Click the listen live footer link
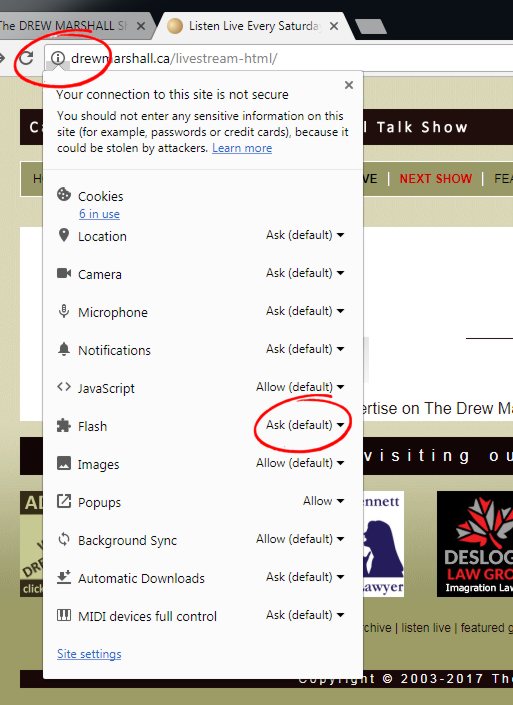Viewport: 513px width, 705px height. coord(426,627)
